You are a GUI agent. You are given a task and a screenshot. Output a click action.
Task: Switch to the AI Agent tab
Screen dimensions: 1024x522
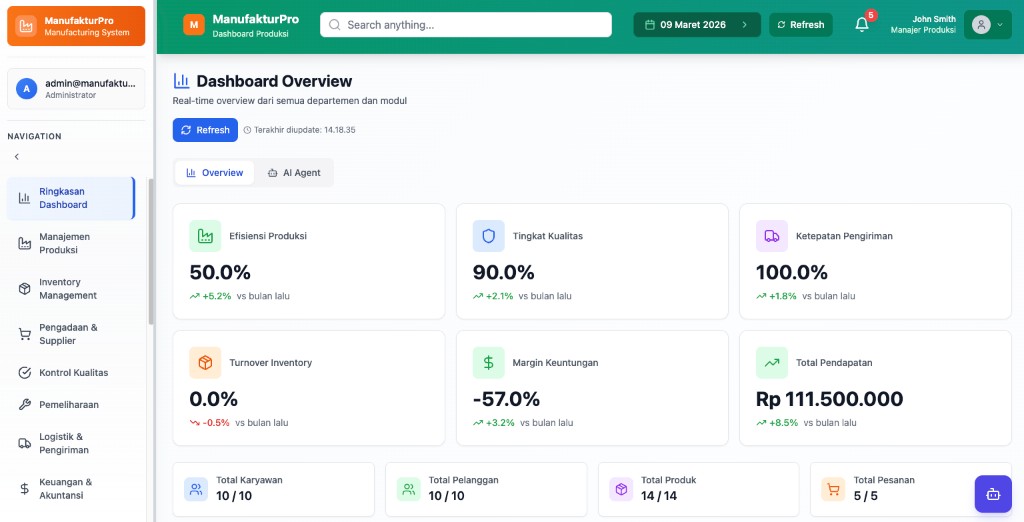coord(294,172)
